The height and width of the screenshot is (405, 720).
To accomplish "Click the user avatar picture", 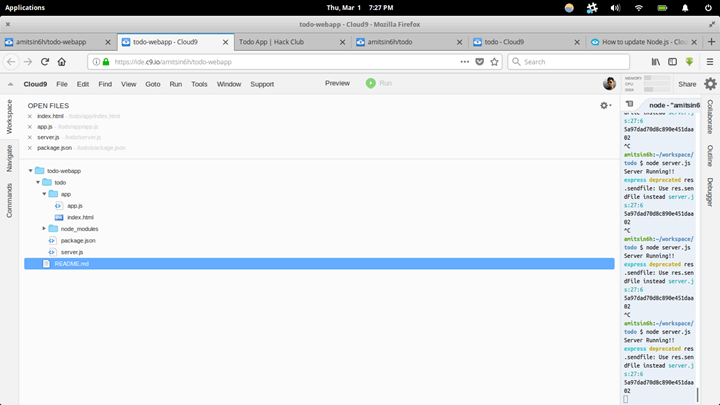I will [609, 84].
